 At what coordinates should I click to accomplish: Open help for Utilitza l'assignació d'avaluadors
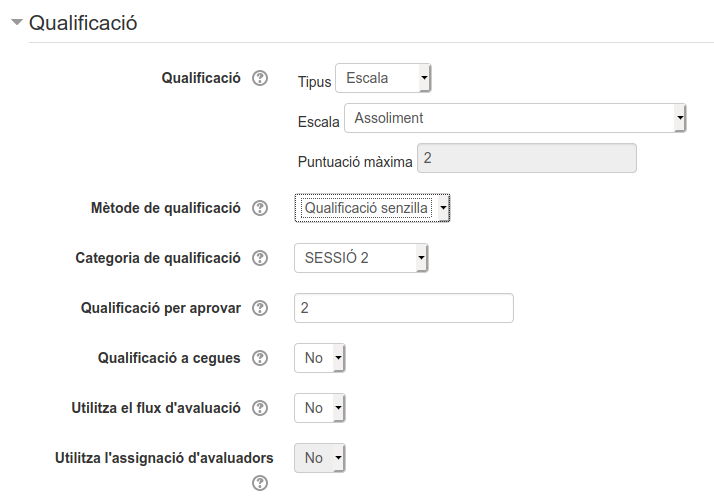(x=260, y=483)
